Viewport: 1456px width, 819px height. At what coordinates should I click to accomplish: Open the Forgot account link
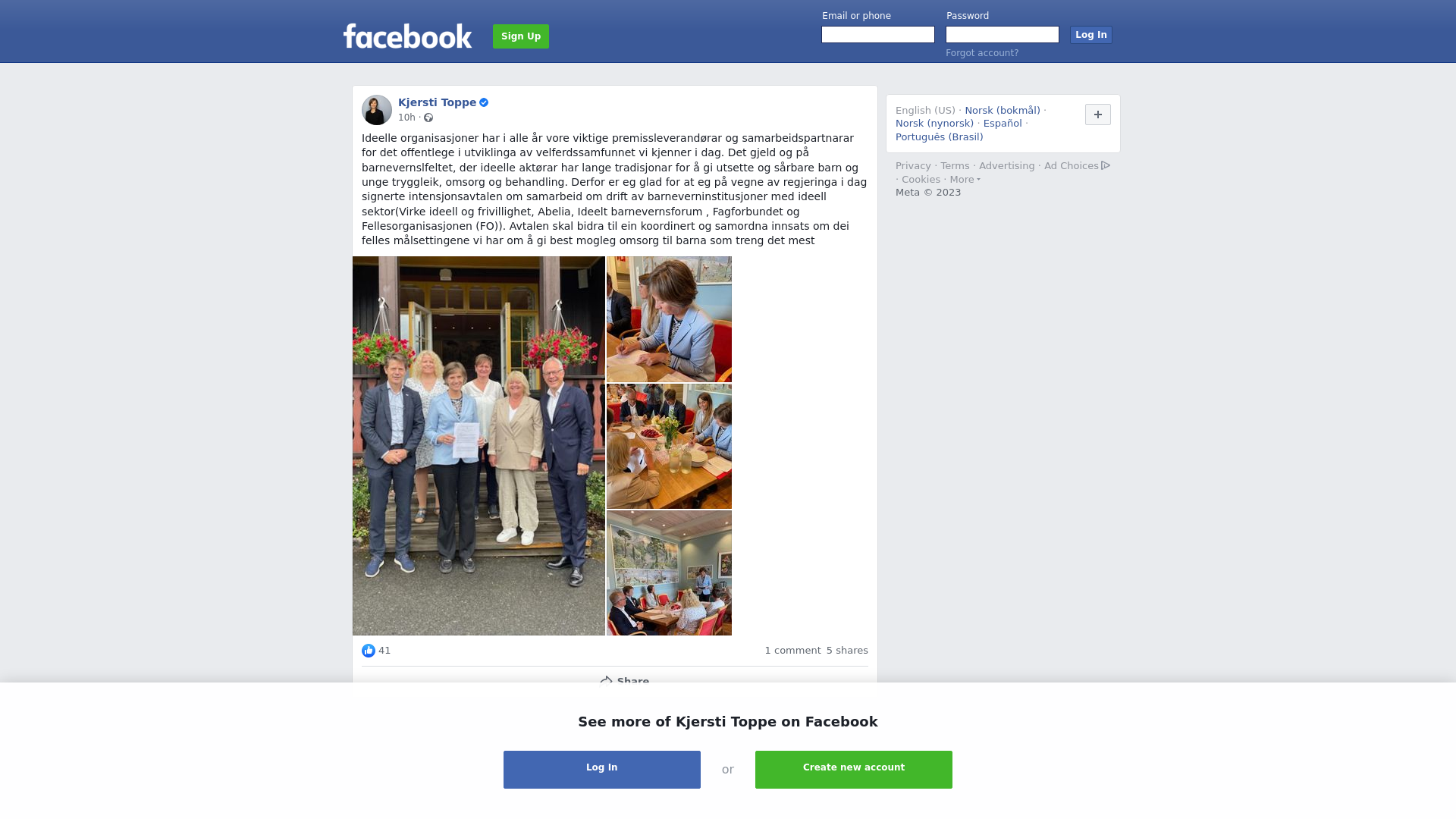[x=982, y=53]
